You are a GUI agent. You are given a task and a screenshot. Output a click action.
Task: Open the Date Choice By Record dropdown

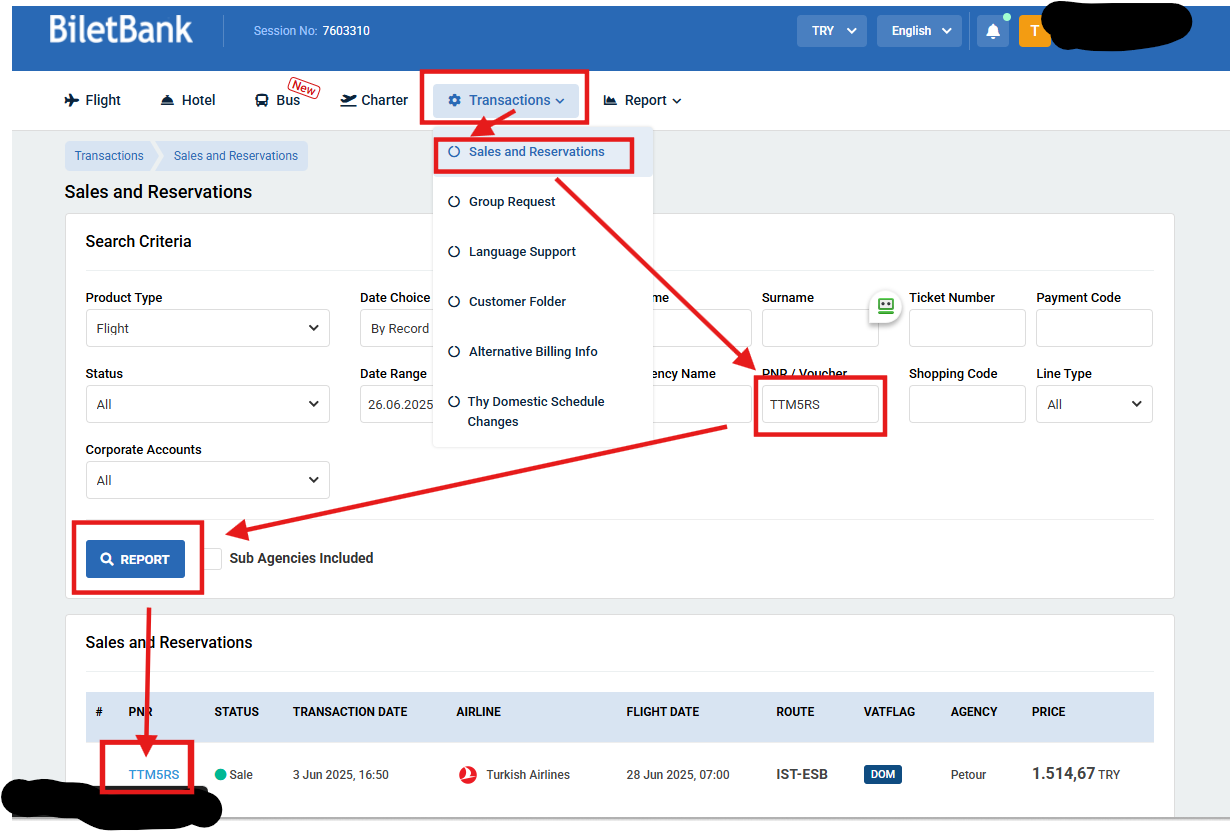click(x=397, y=328)
